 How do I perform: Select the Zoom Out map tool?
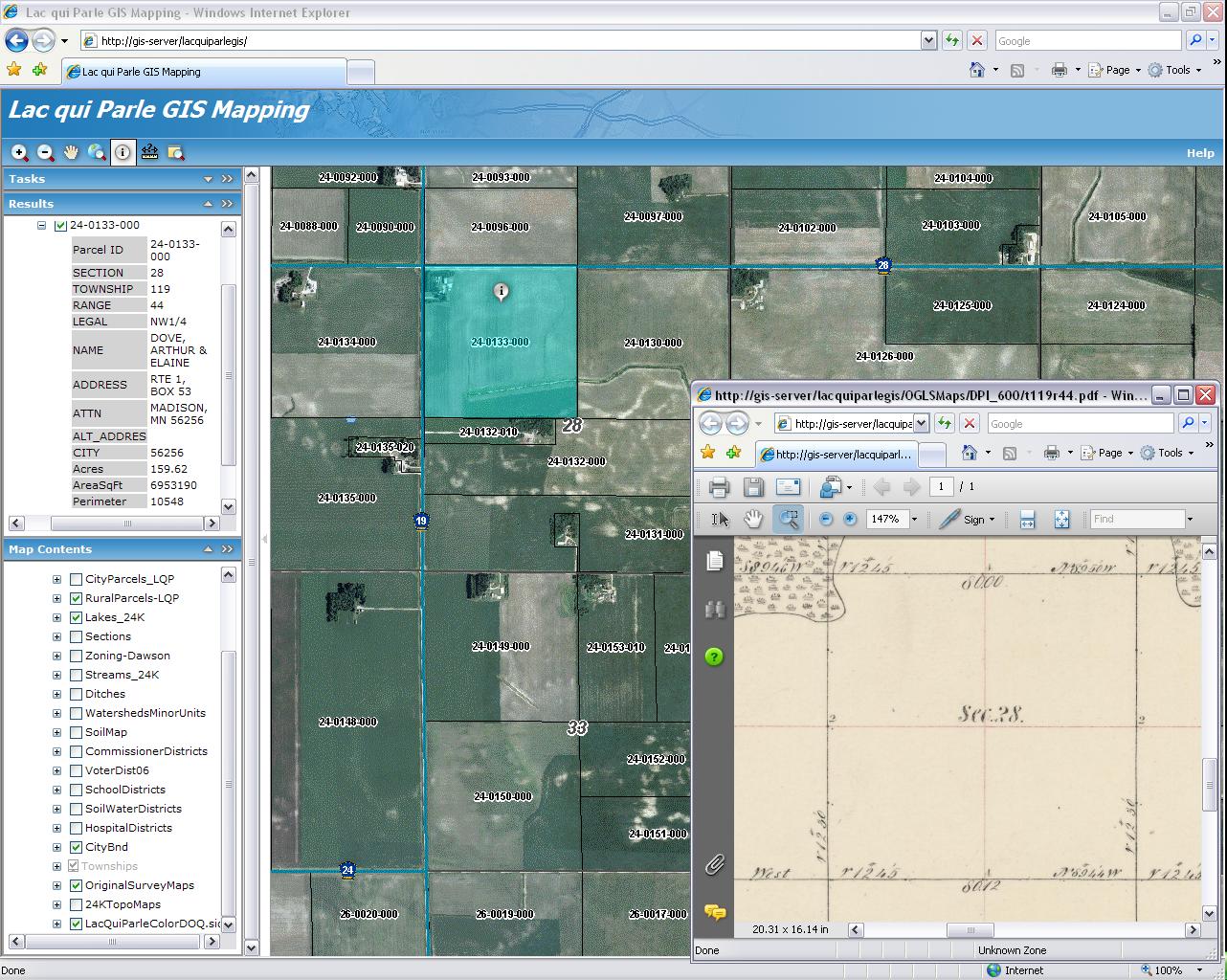45,152
